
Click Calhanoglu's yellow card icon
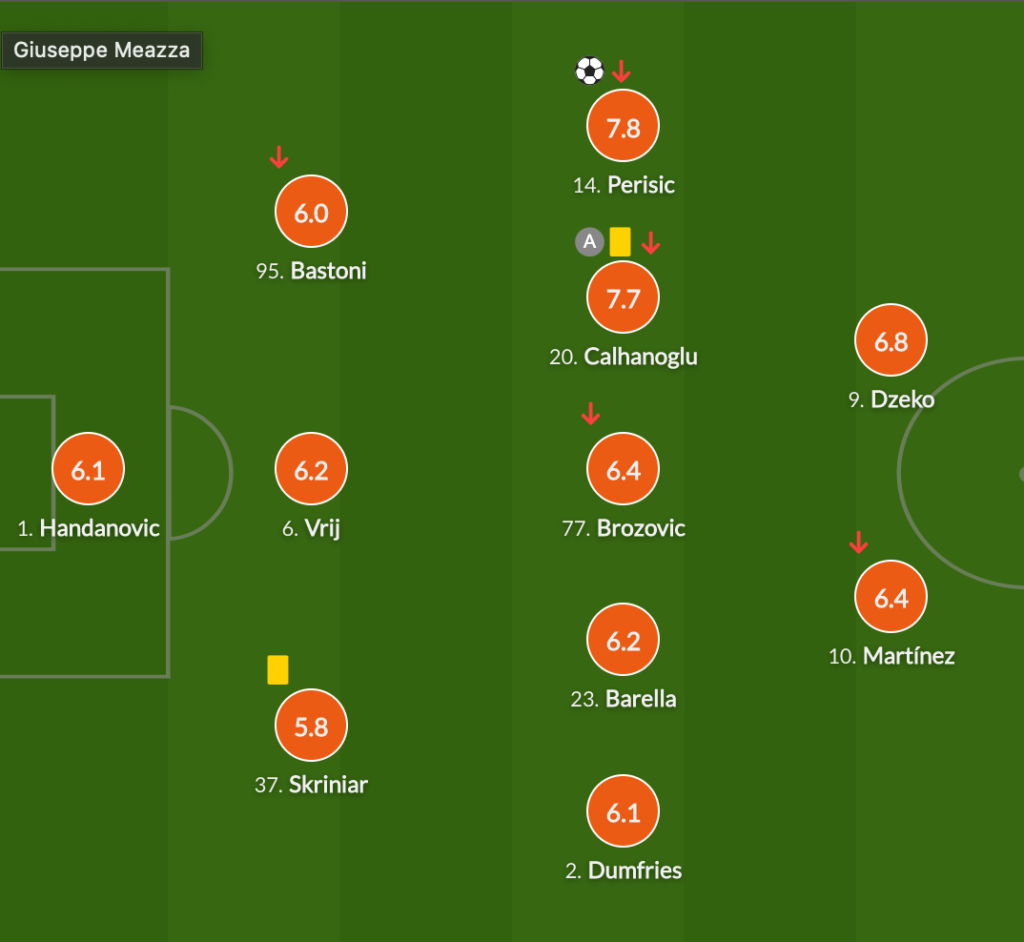point(620,242)
